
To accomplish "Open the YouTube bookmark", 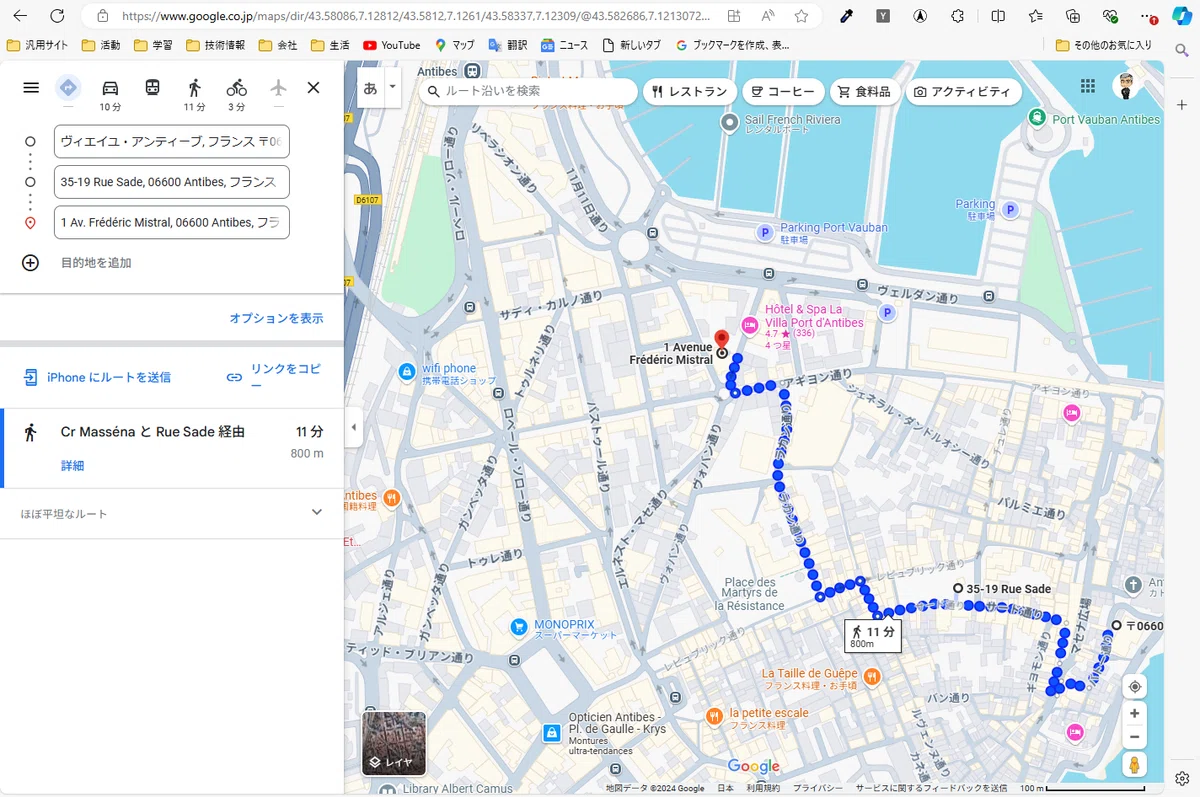I will [x=391, y=45].
